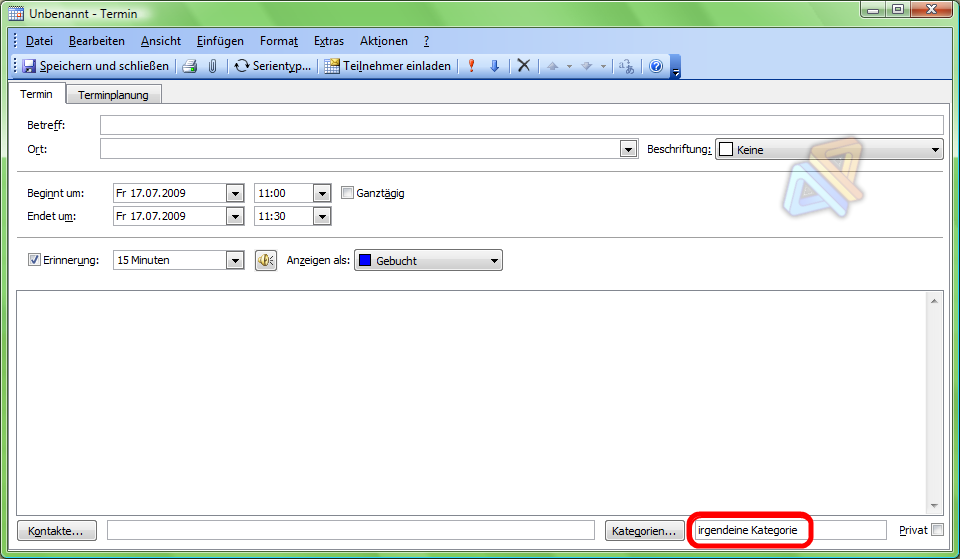Click the blue Gebucht color swatch
The height and width of the screenshot is (559, 960).
click(x=365, y=260)
